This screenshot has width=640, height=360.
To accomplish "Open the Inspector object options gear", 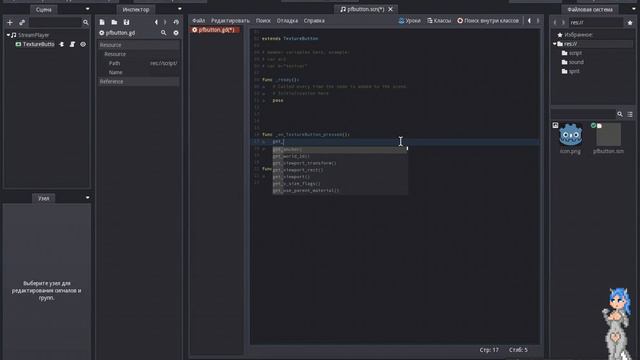I will [x=176, y=33].
